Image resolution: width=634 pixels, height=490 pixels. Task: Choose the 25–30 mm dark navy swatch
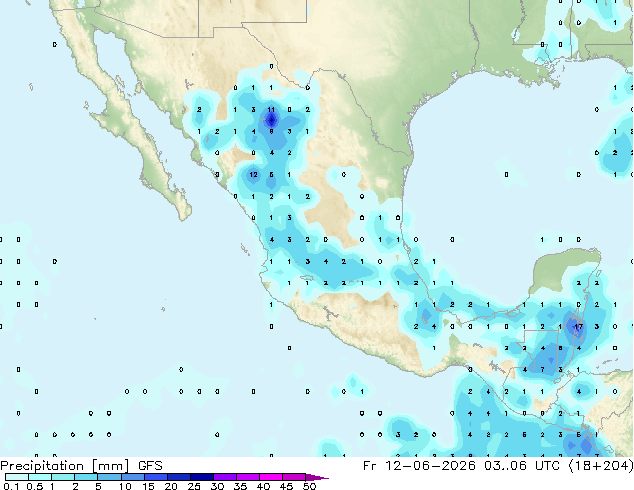point(201,477)
